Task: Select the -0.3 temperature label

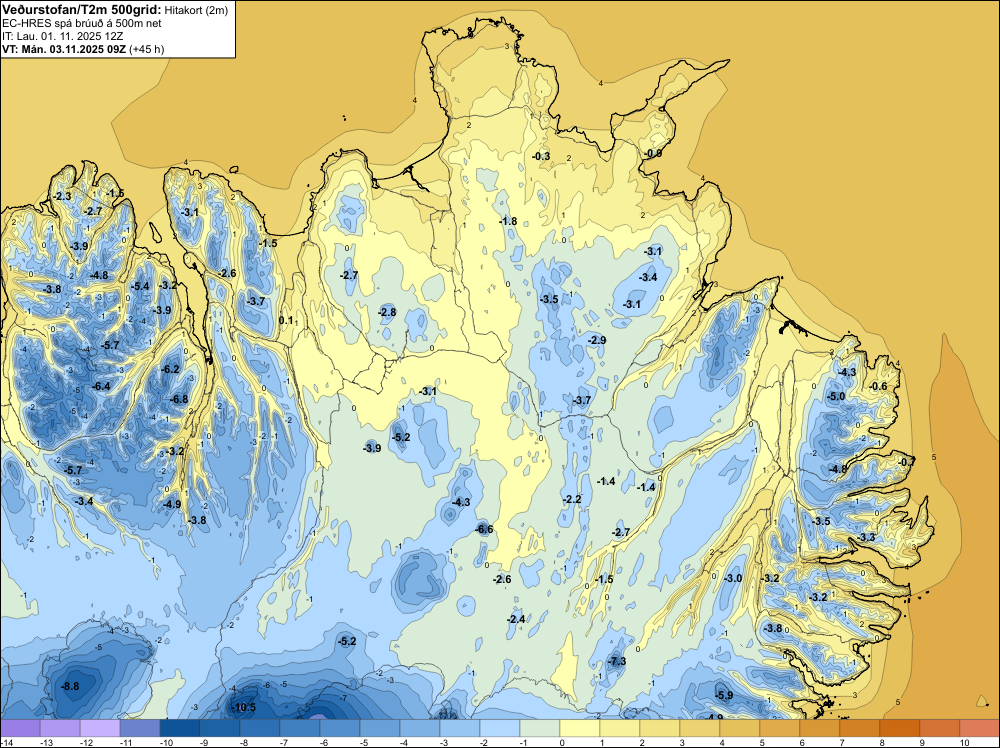Action: (541, 156)
